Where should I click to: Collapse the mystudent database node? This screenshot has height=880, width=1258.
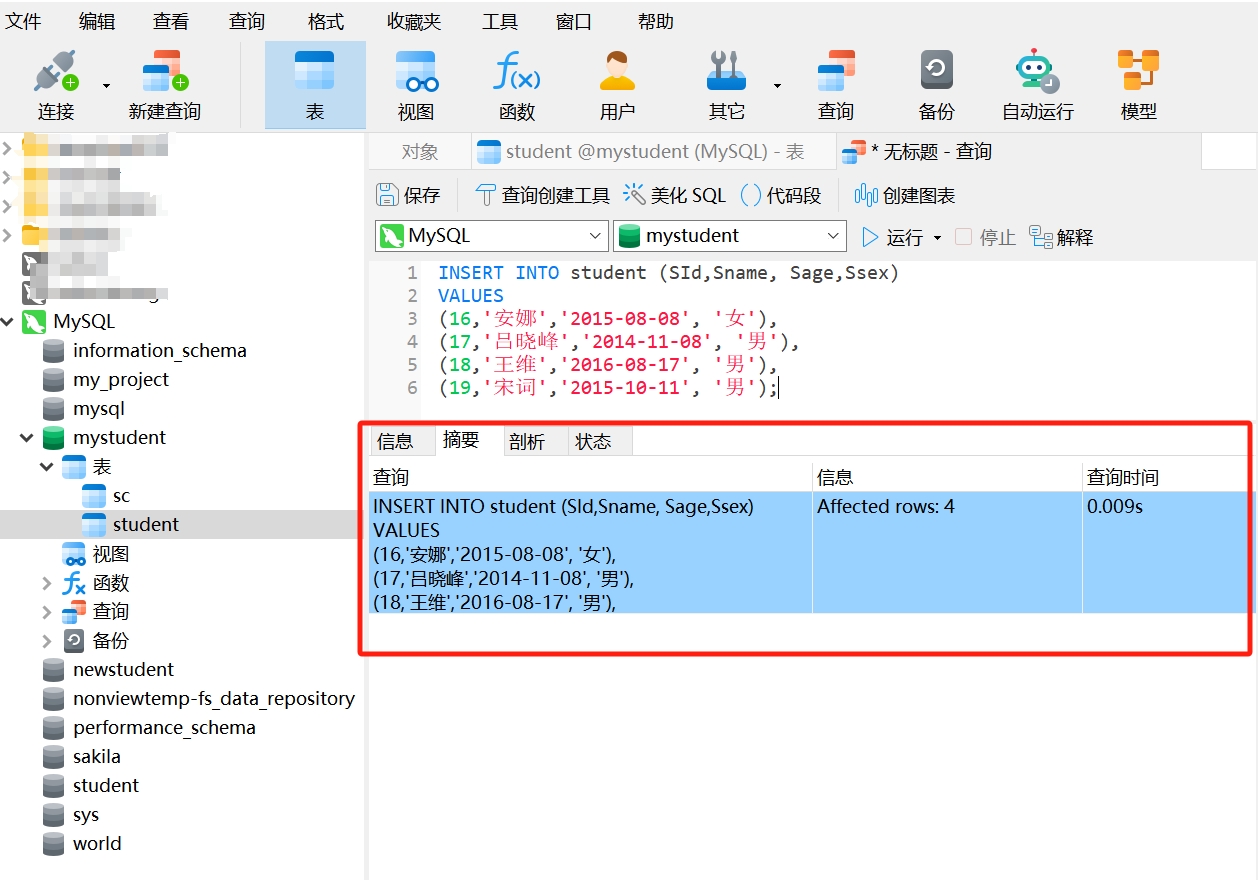tap(28, 437)
